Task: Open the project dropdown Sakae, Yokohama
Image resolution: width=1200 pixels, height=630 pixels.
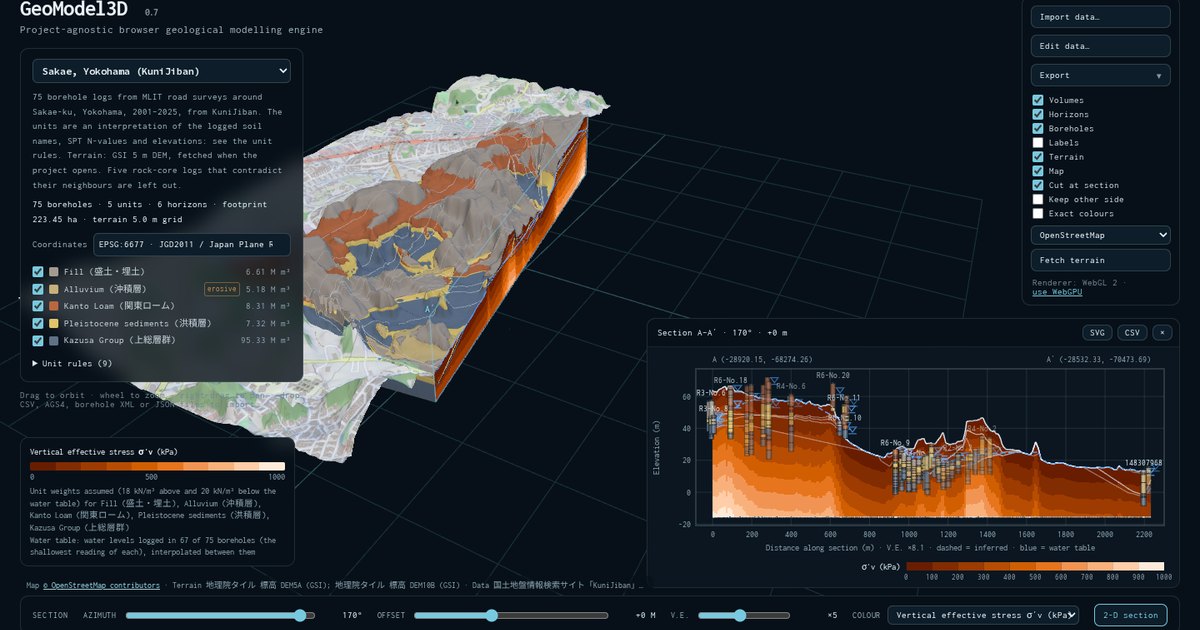Action: pos(162,71)
